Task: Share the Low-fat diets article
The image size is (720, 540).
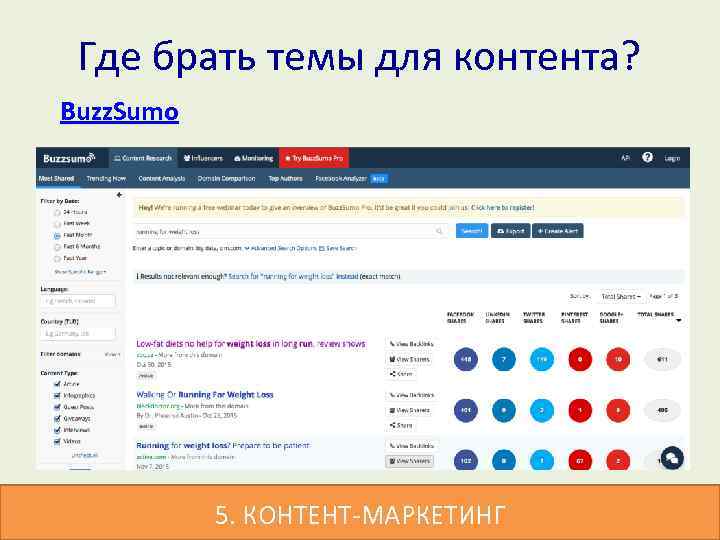Action: pos(401,374)
